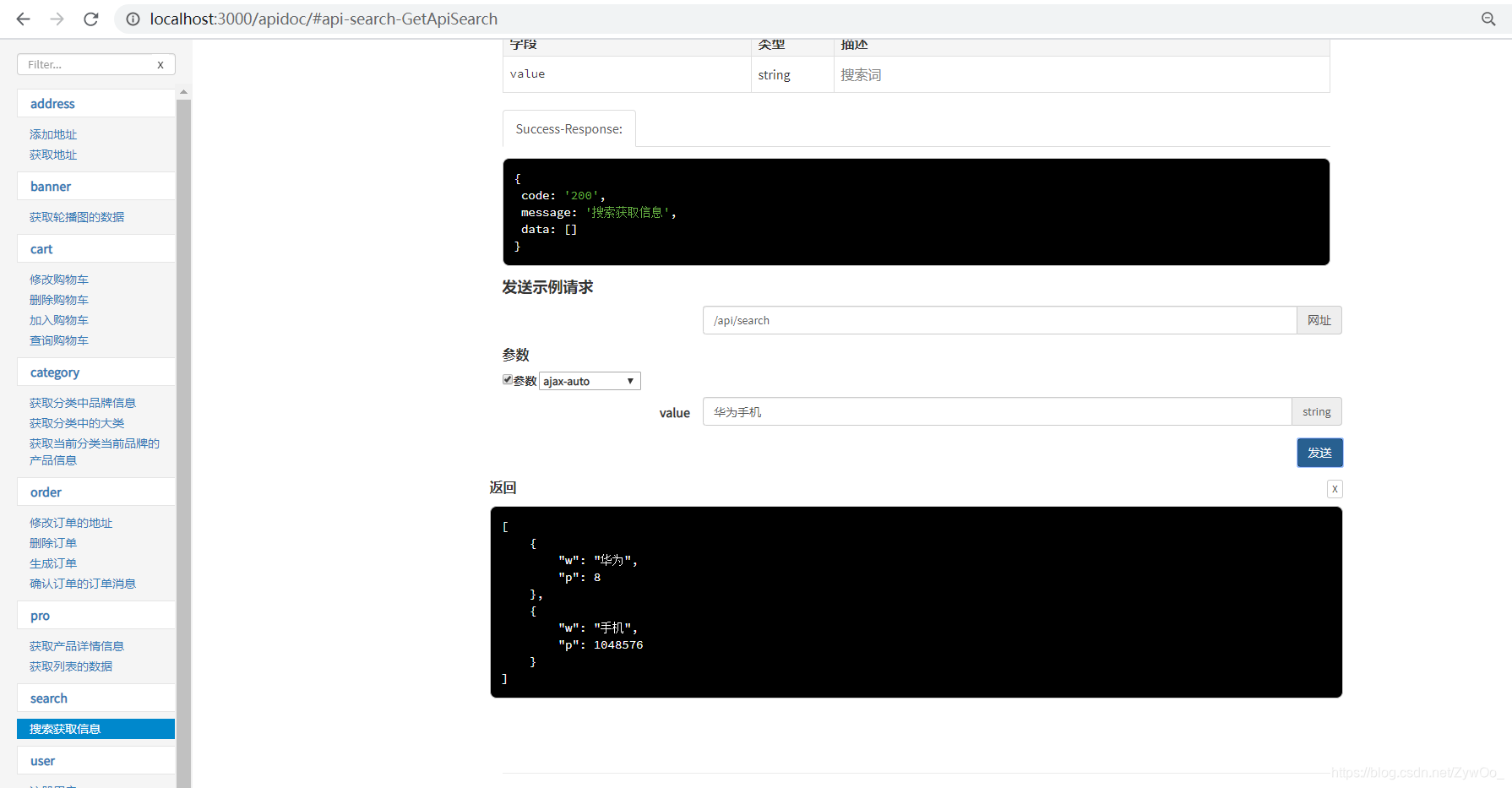Click the sidebar Filter input

[x=86, y=64]
